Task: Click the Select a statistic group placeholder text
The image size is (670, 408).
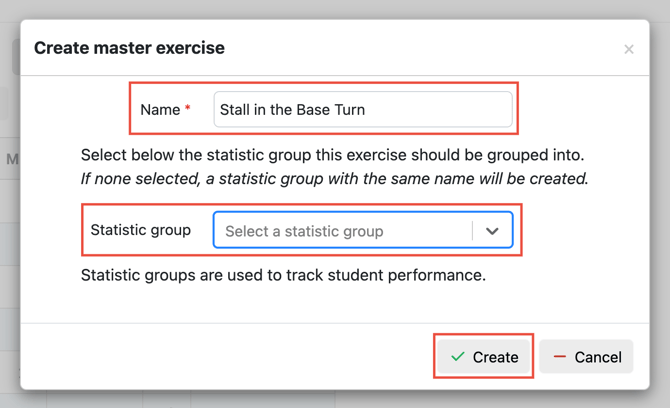Action: (x=304, y=231)
